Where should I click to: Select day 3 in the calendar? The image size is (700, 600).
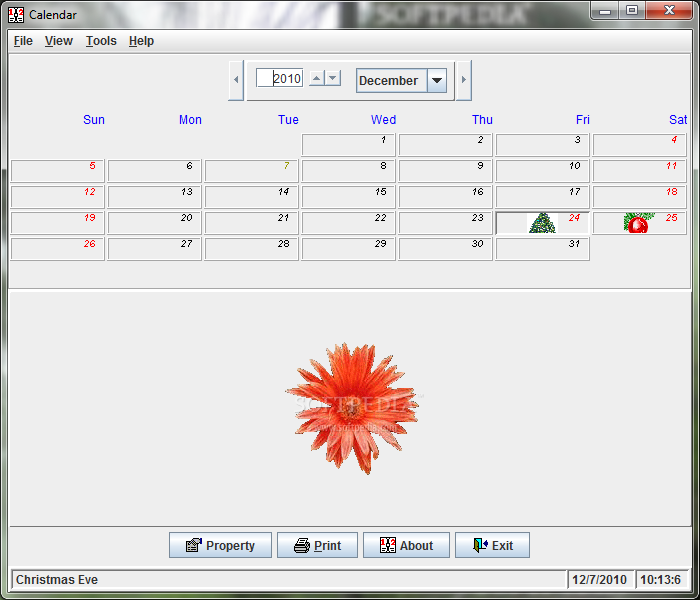coord(542,145)
